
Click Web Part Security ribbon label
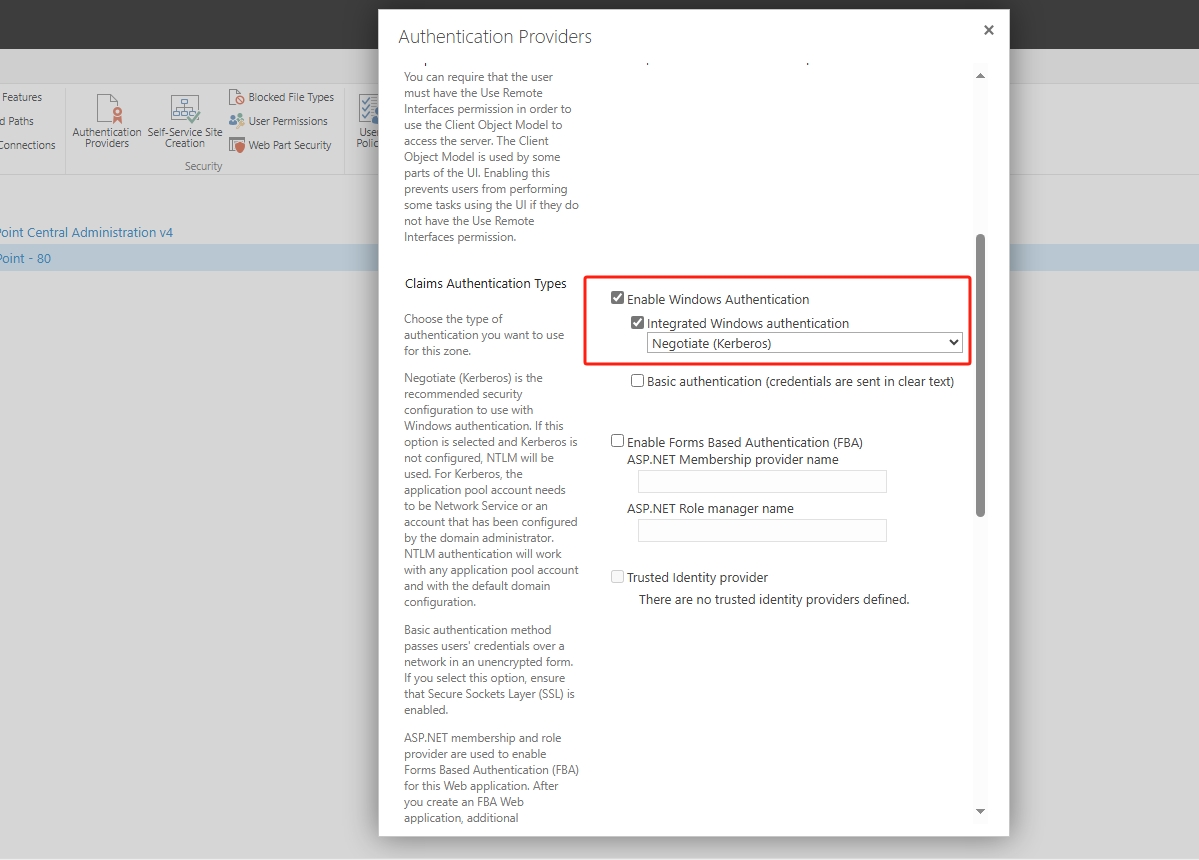click(x=290, y=144)
